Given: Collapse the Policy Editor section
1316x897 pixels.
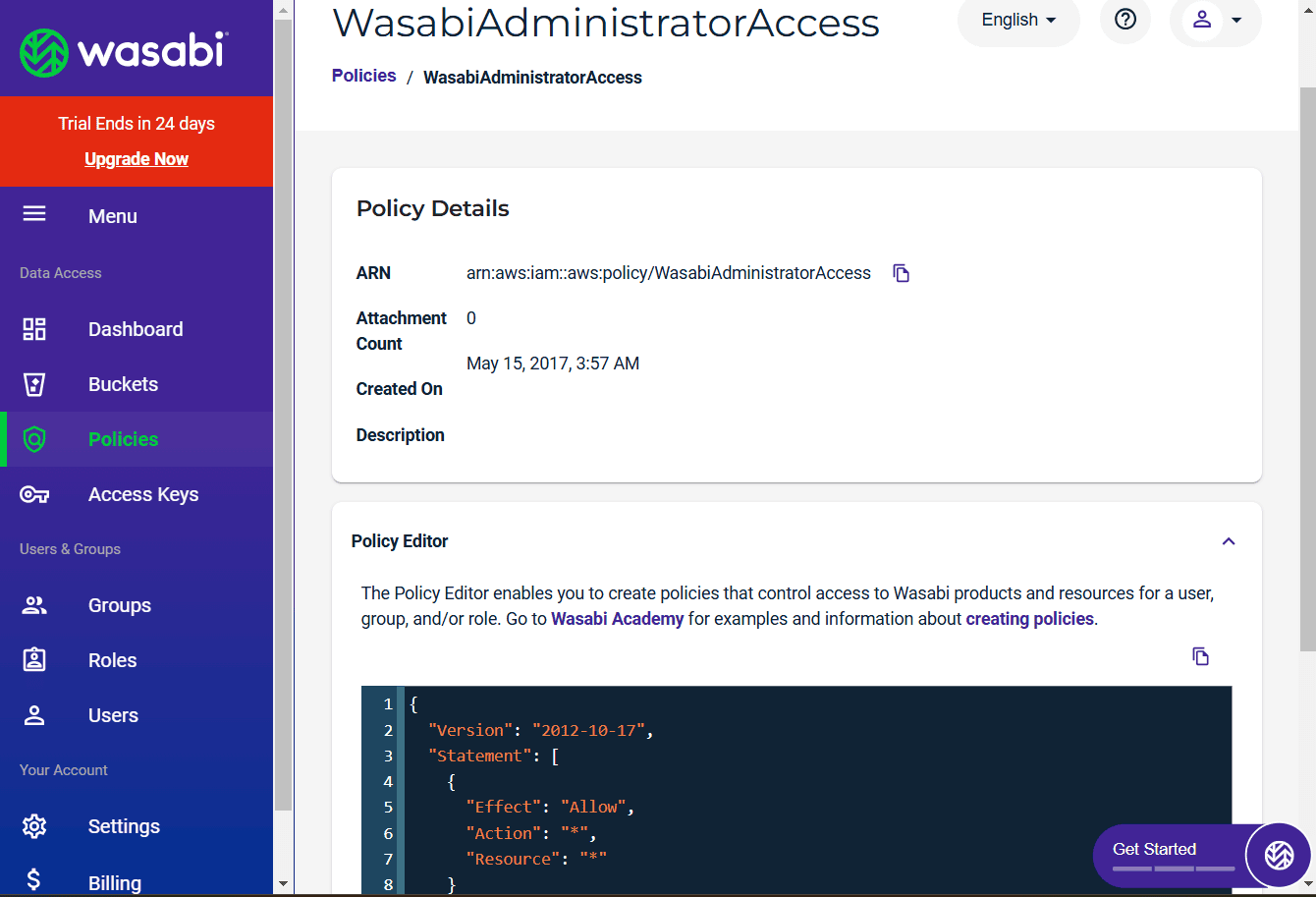Looking at the screenshot, I should [1229, 541].
